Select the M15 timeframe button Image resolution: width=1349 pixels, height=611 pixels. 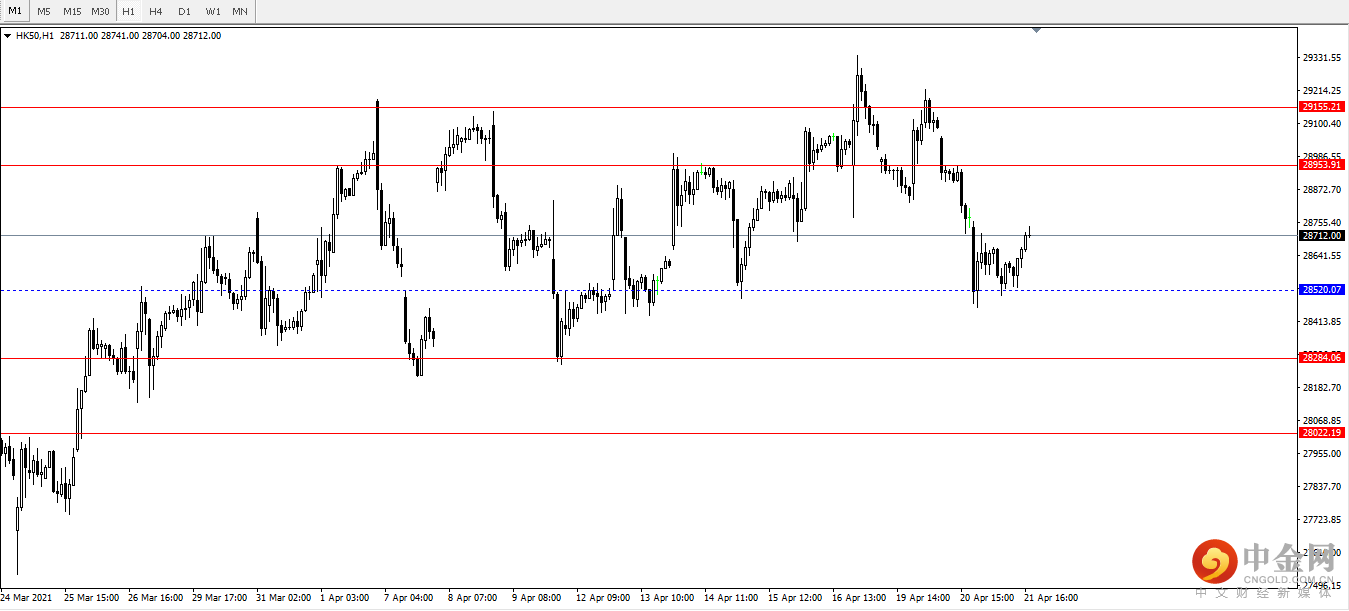(72, 11)
